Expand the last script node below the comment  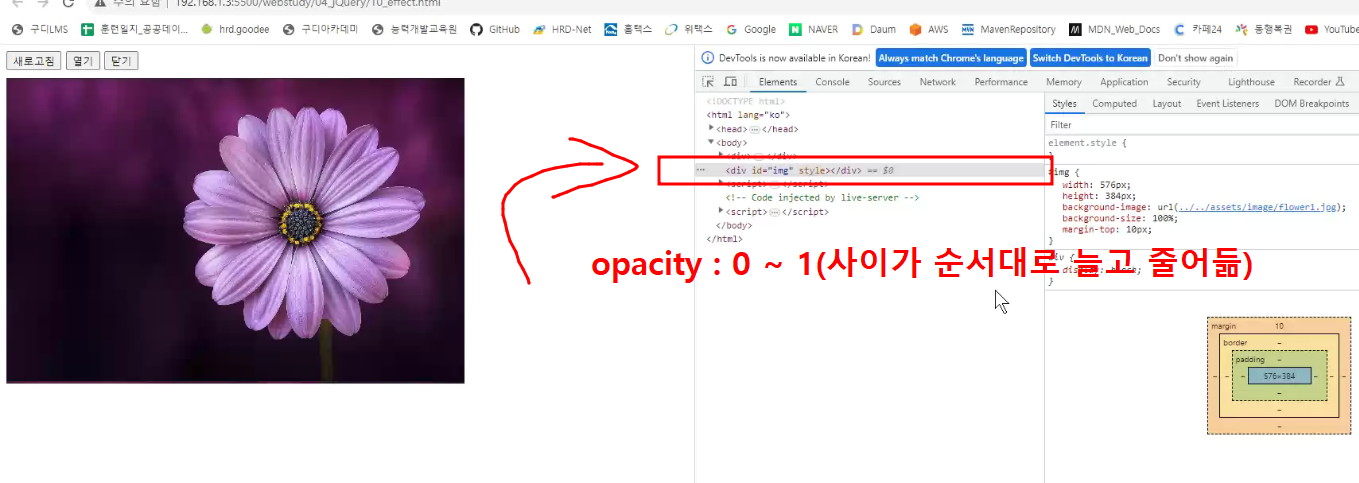722,211
